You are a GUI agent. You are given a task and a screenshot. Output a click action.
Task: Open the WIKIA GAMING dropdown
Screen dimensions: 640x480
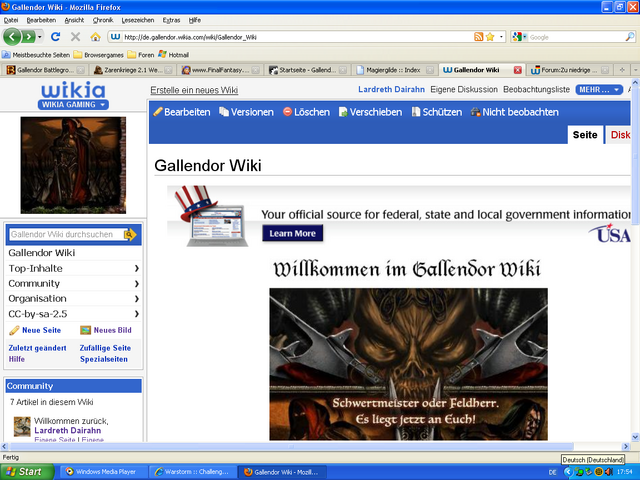(x=73, y=104)
